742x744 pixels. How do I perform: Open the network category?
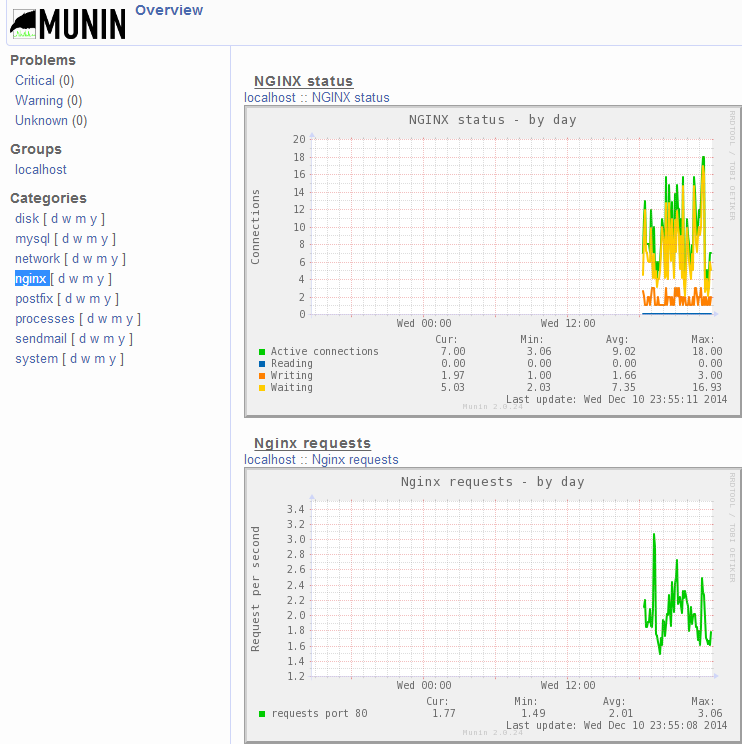pyautogui.click(x=37, y=258)
